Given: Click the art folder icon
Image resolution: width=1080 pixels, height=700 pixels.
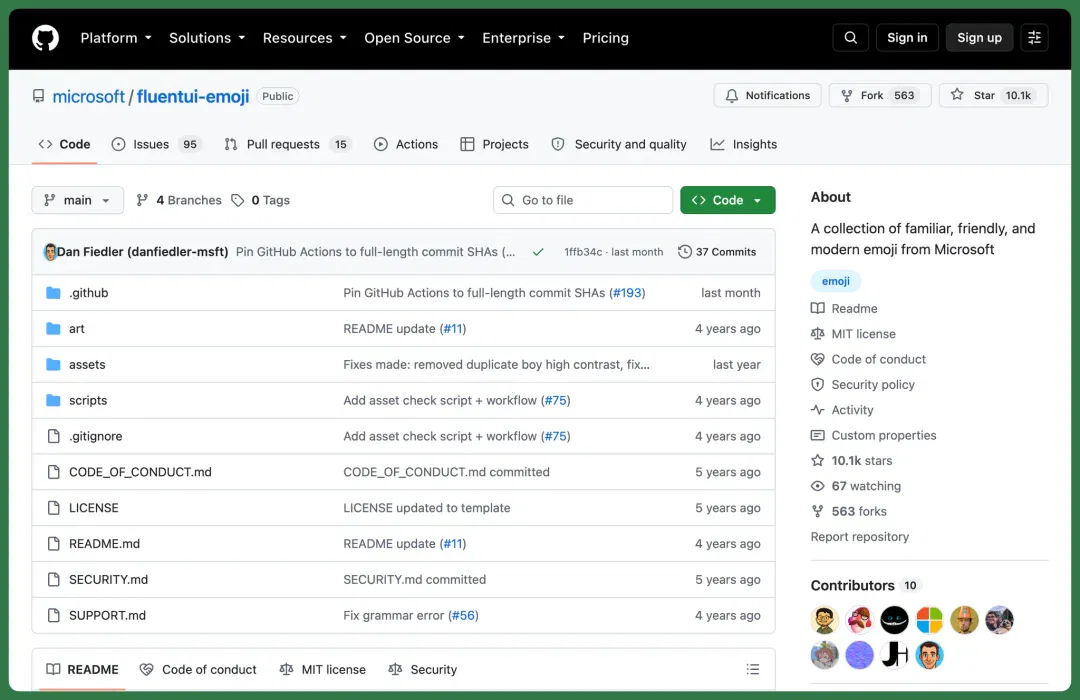Looking at the screenshot, I should coord(53,329).
